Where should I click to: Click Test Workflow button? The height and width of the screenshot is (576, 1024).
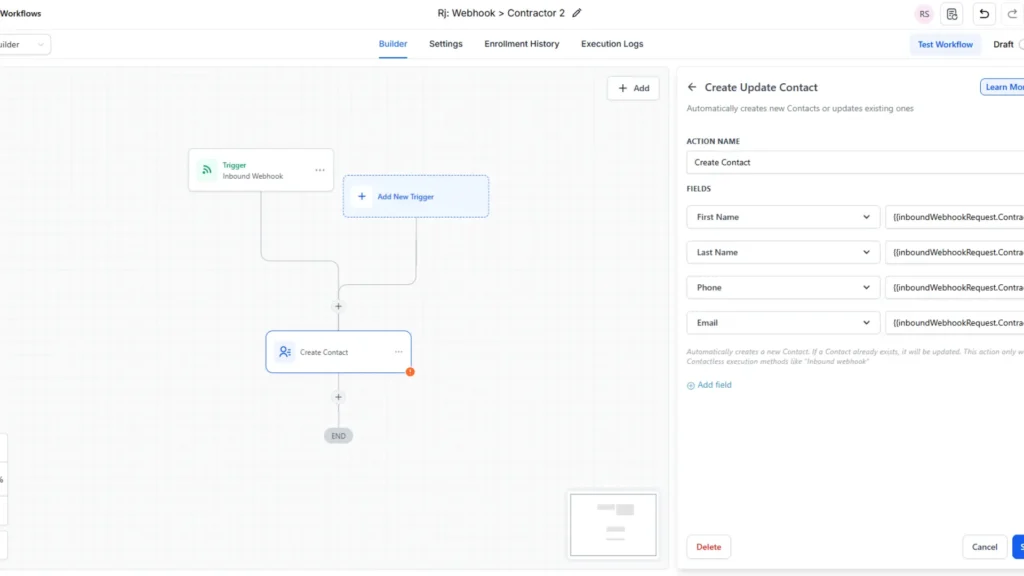coord(945,44)
